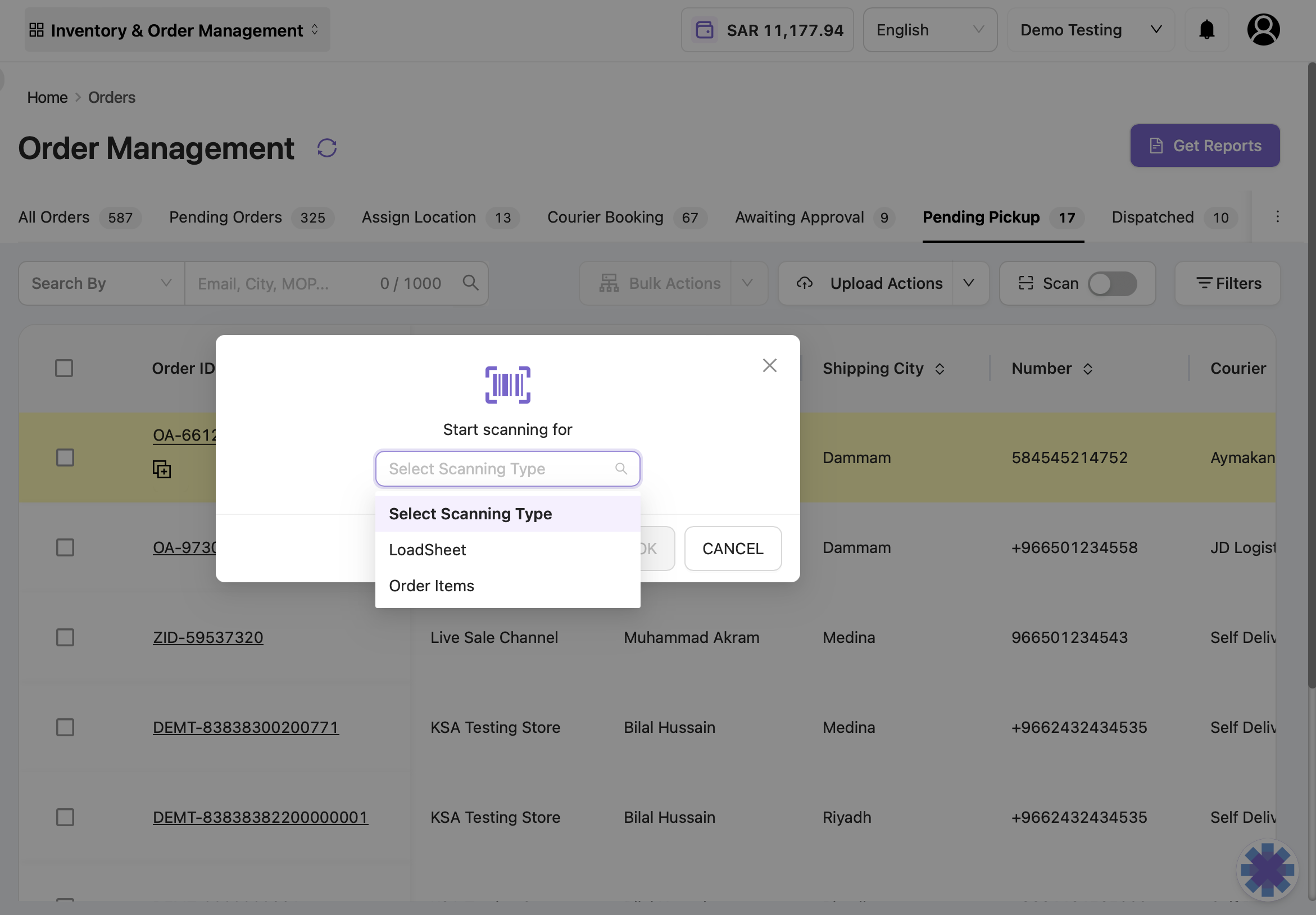Toggle the Scan switch
1316x915 pixels.
coord(1112,283)
